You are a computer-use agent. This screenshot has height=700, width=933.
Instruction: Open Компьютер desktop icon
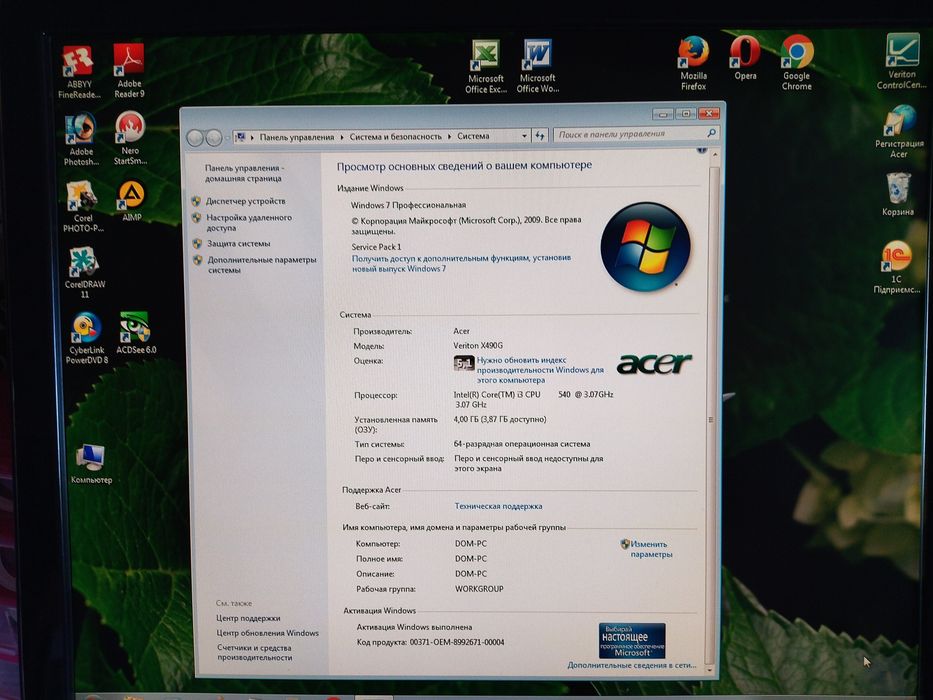click(91, 464)
